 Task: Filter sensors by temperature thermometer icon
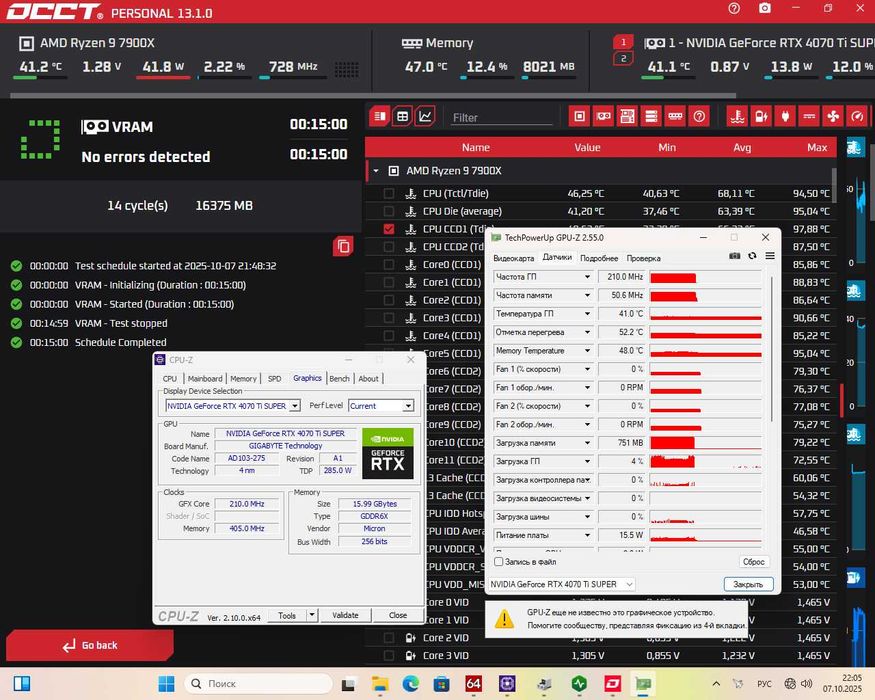[738, 116]
